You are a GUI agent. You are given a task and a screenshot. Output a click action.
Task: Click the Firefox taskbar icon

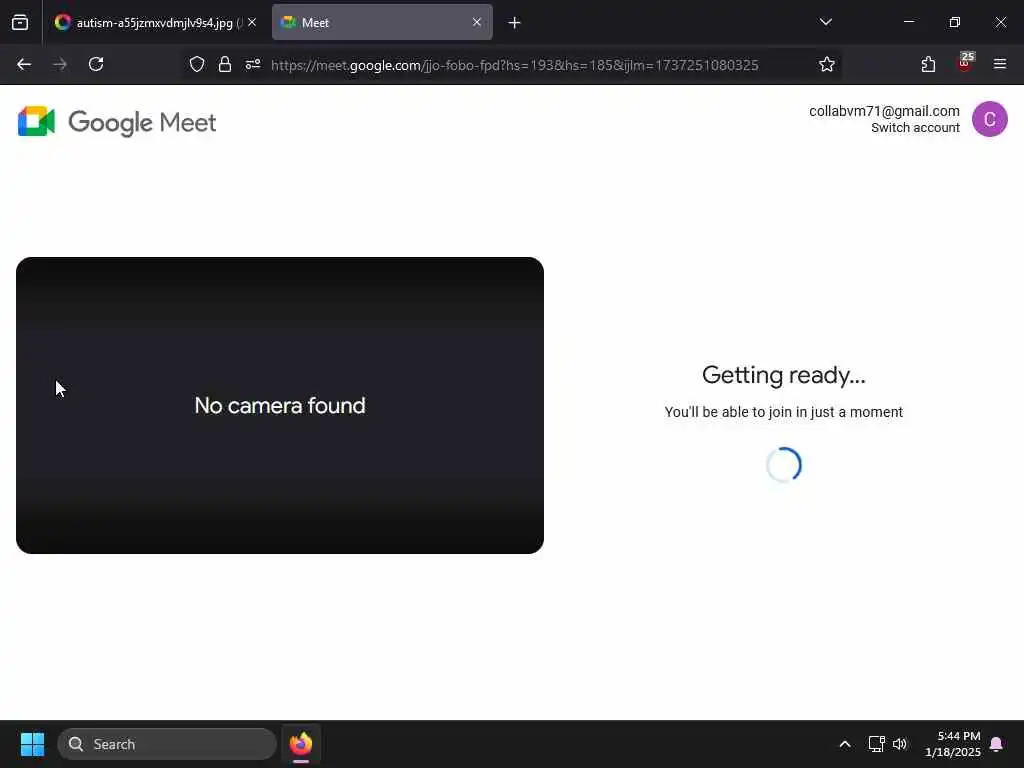coord(301,744)
